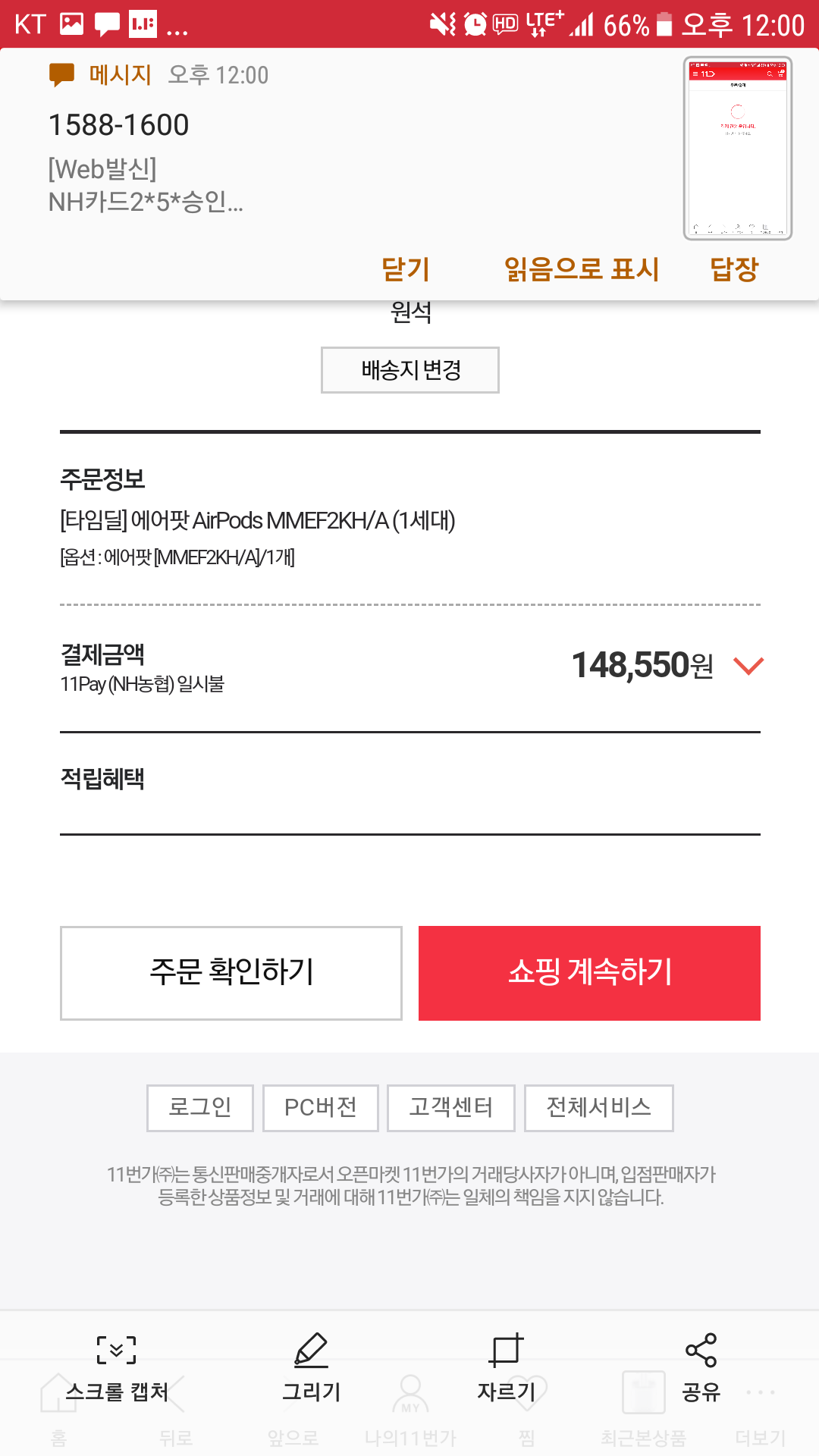Tap the red 쇼핑 계속하기 button
The height and width of the screenshot is (1456, 819).
[589, 973]
